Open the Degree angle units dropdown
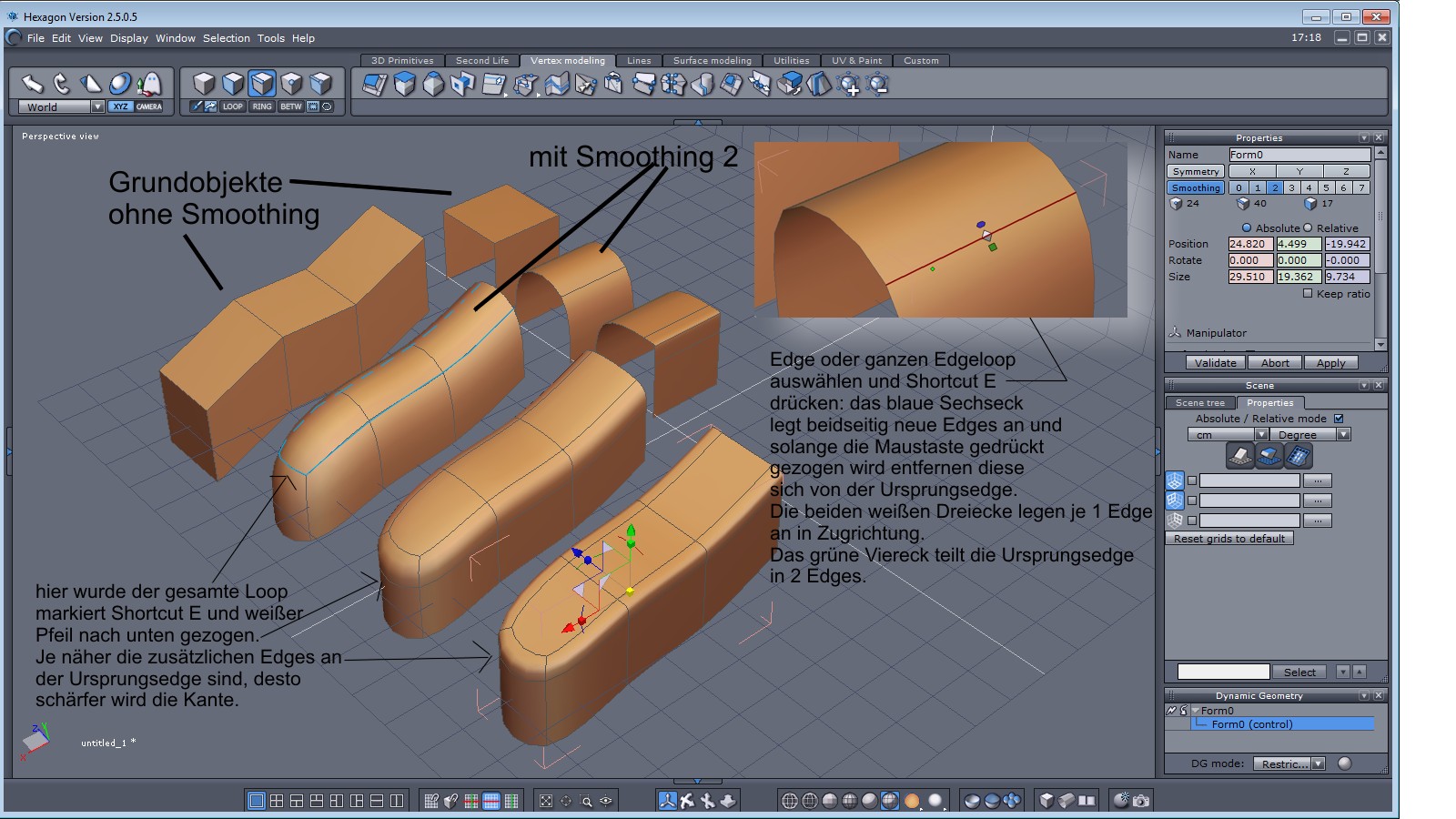 point(1310,434)
